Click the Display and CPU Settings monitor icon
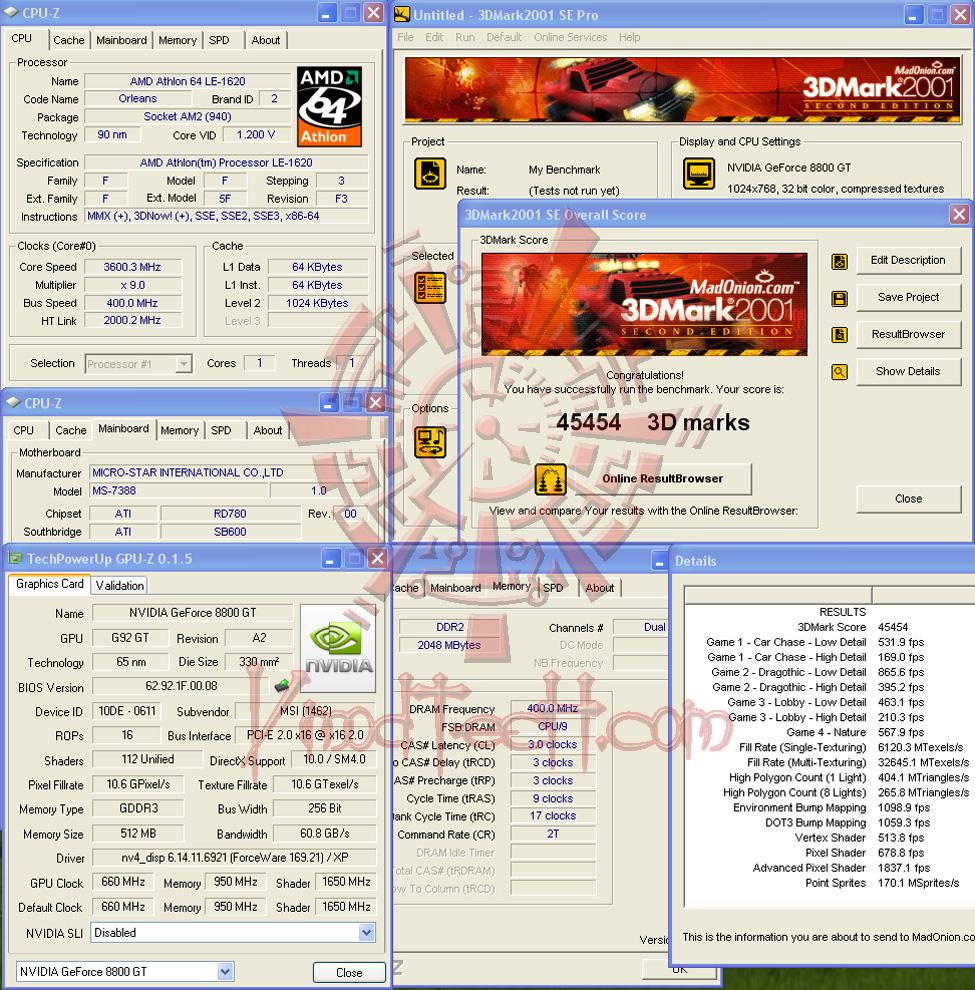The image size is (975, 990). (x=699, y=173)
